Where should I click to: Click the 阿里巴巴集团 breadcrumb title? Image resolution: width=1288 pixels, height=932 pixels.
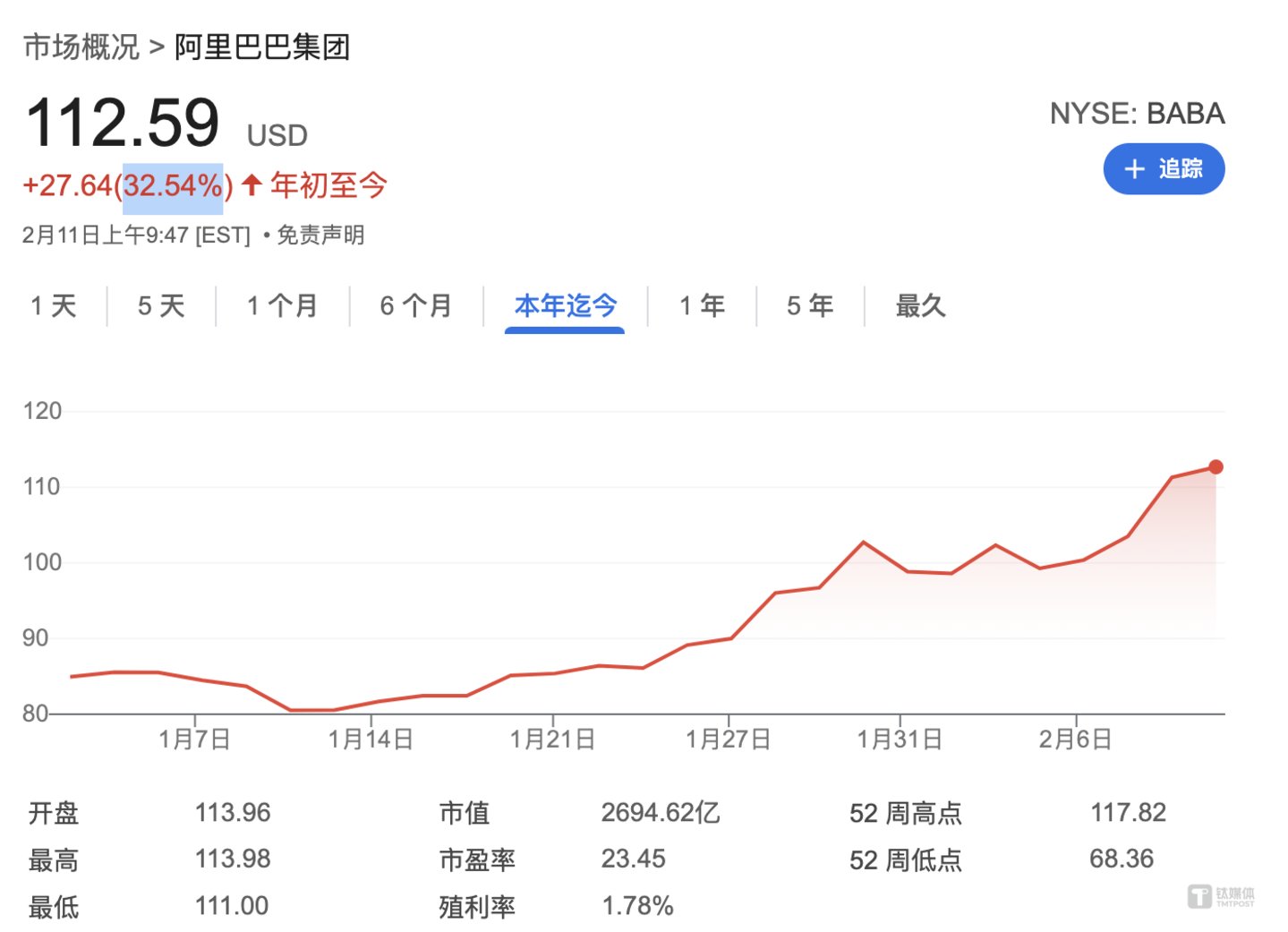(261, 47)
